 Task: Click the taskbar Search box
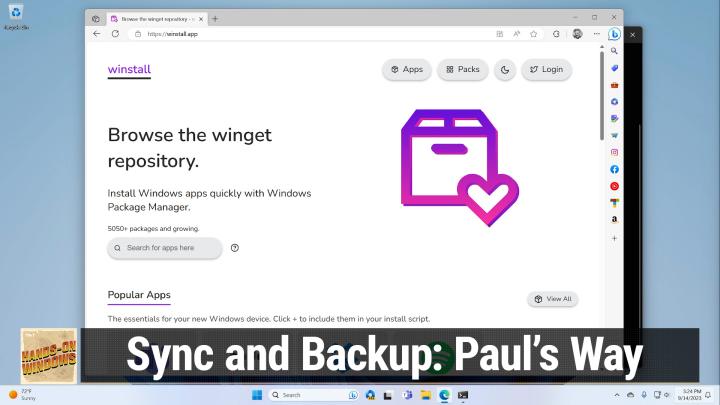coord(313,395)
